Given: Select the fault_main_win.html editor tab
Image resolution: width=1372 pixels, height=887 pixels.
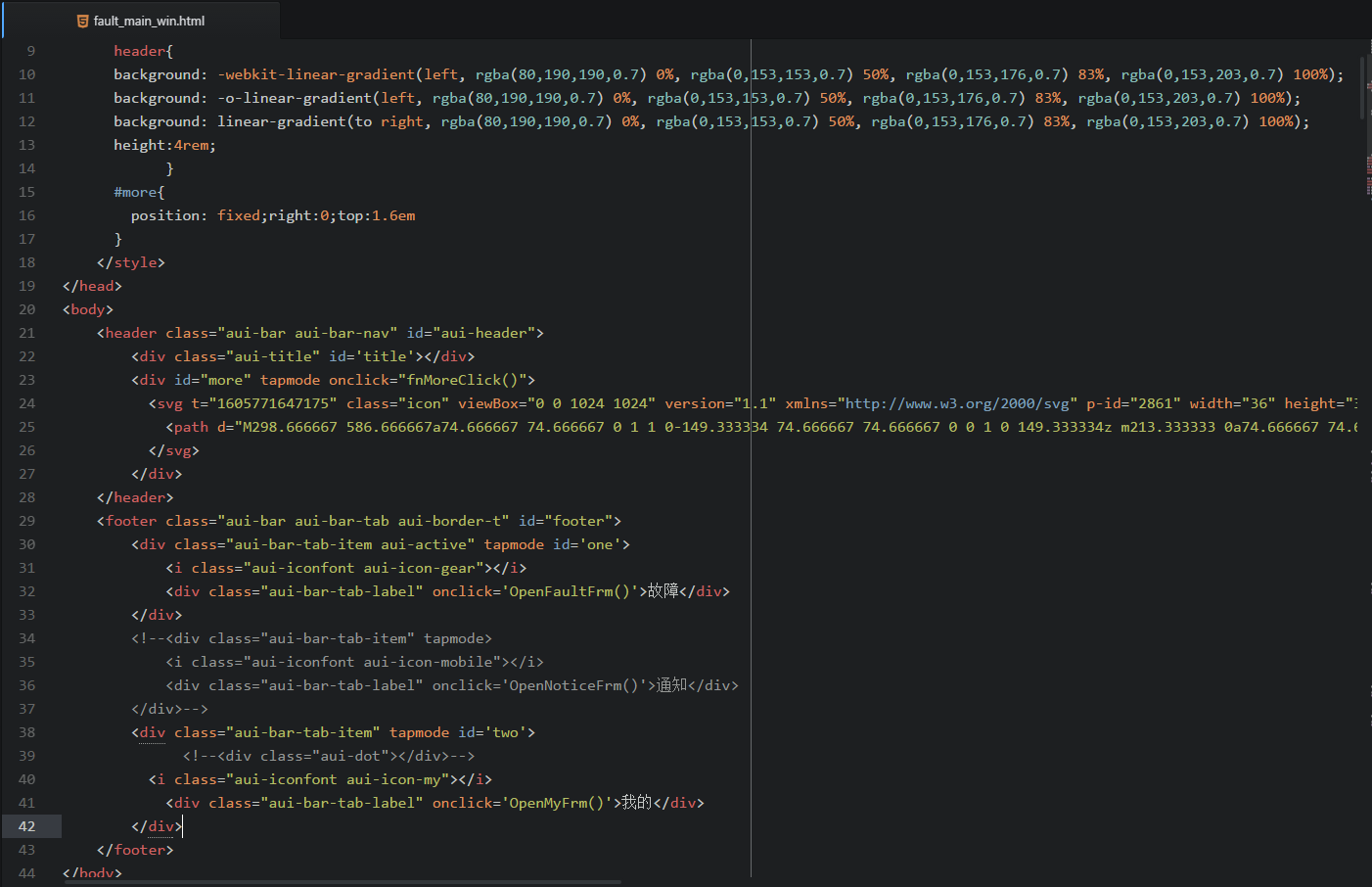Looking at the screenshot, I should (x=141, y=21).
